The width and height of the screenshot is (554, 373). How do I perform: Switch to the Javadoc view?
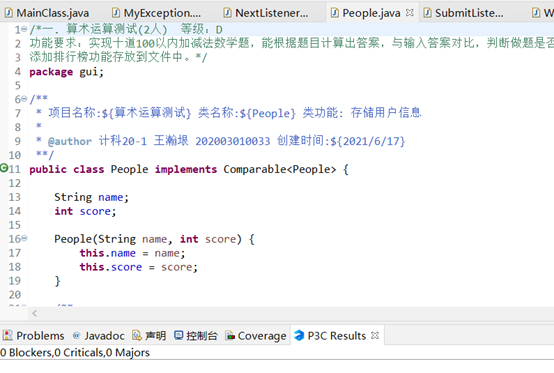point(99,336)
